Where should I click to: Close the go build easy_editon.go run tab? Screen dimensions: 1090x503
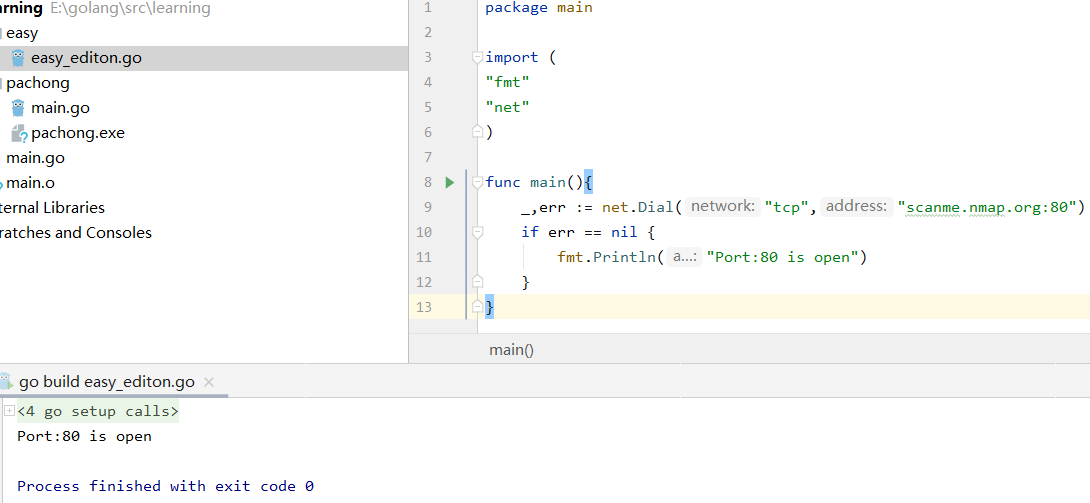[209, 382]
